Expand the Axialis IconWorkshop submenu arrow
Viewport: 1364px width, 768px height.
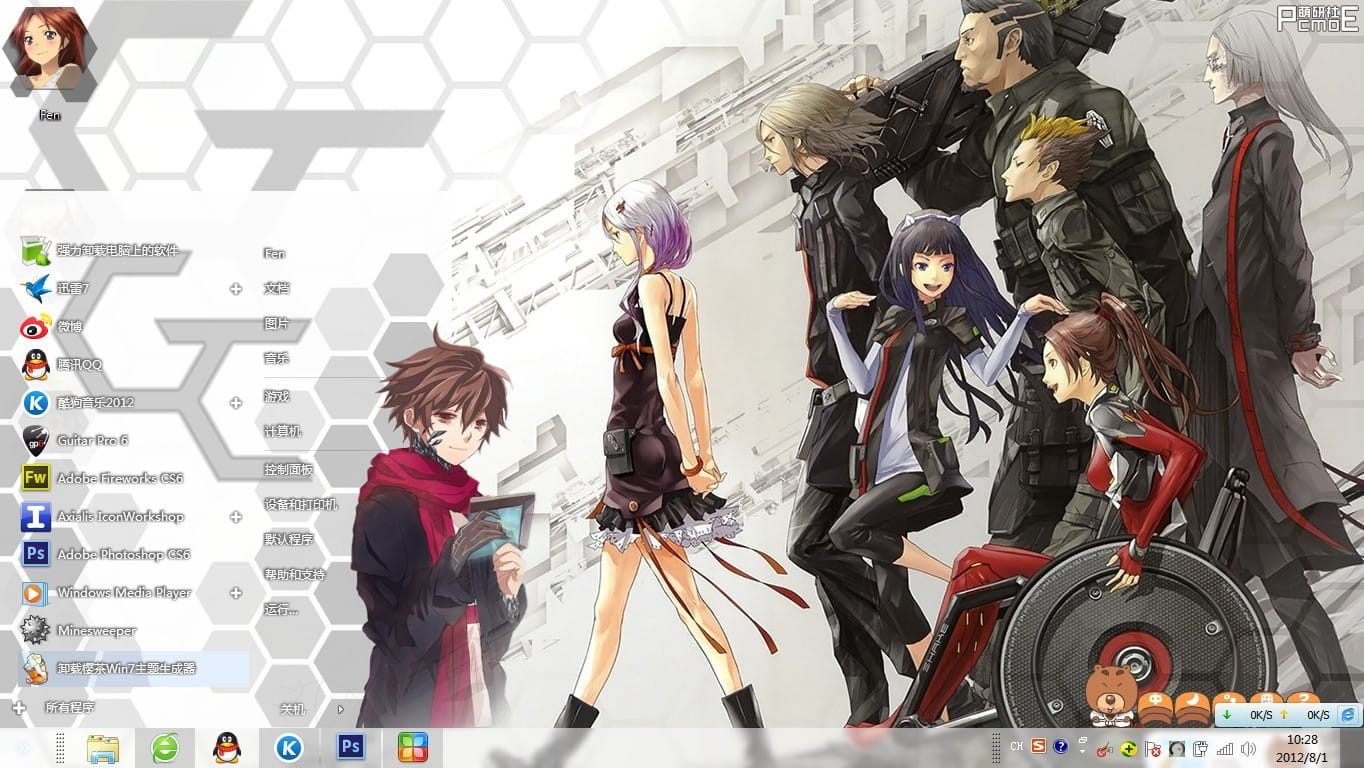(236, 516)
